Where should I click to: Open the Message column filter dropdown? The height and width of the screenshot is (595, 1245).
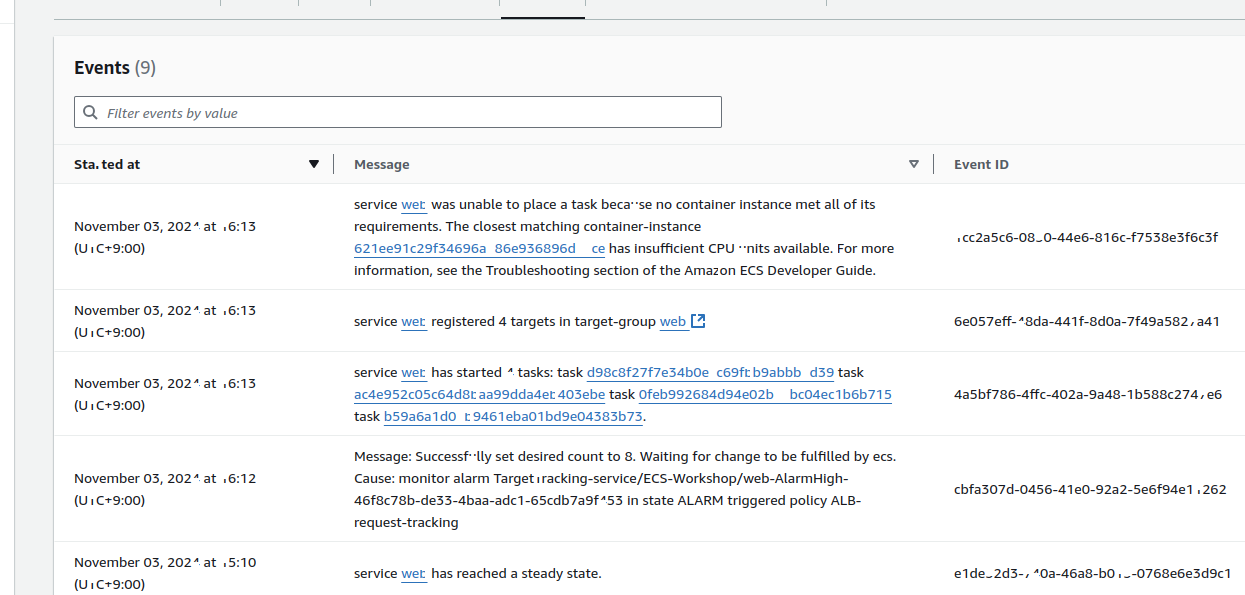(913, 162)
